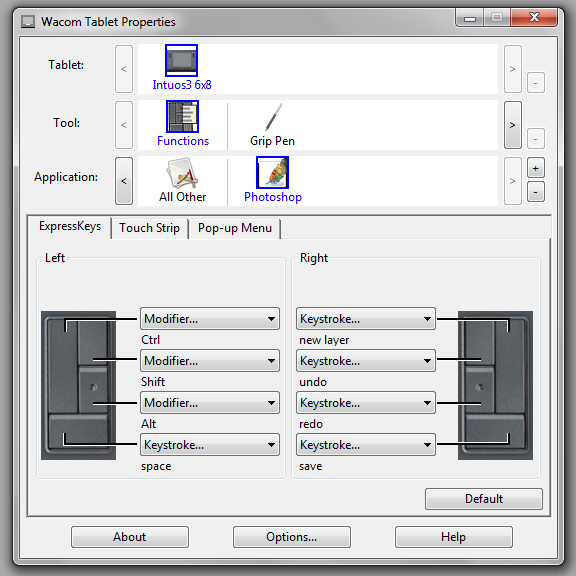Image resolution: width=576 pixels, height=576 pixels.
Task: Open the Options... dialog button
Action: [x=292, y=537]
